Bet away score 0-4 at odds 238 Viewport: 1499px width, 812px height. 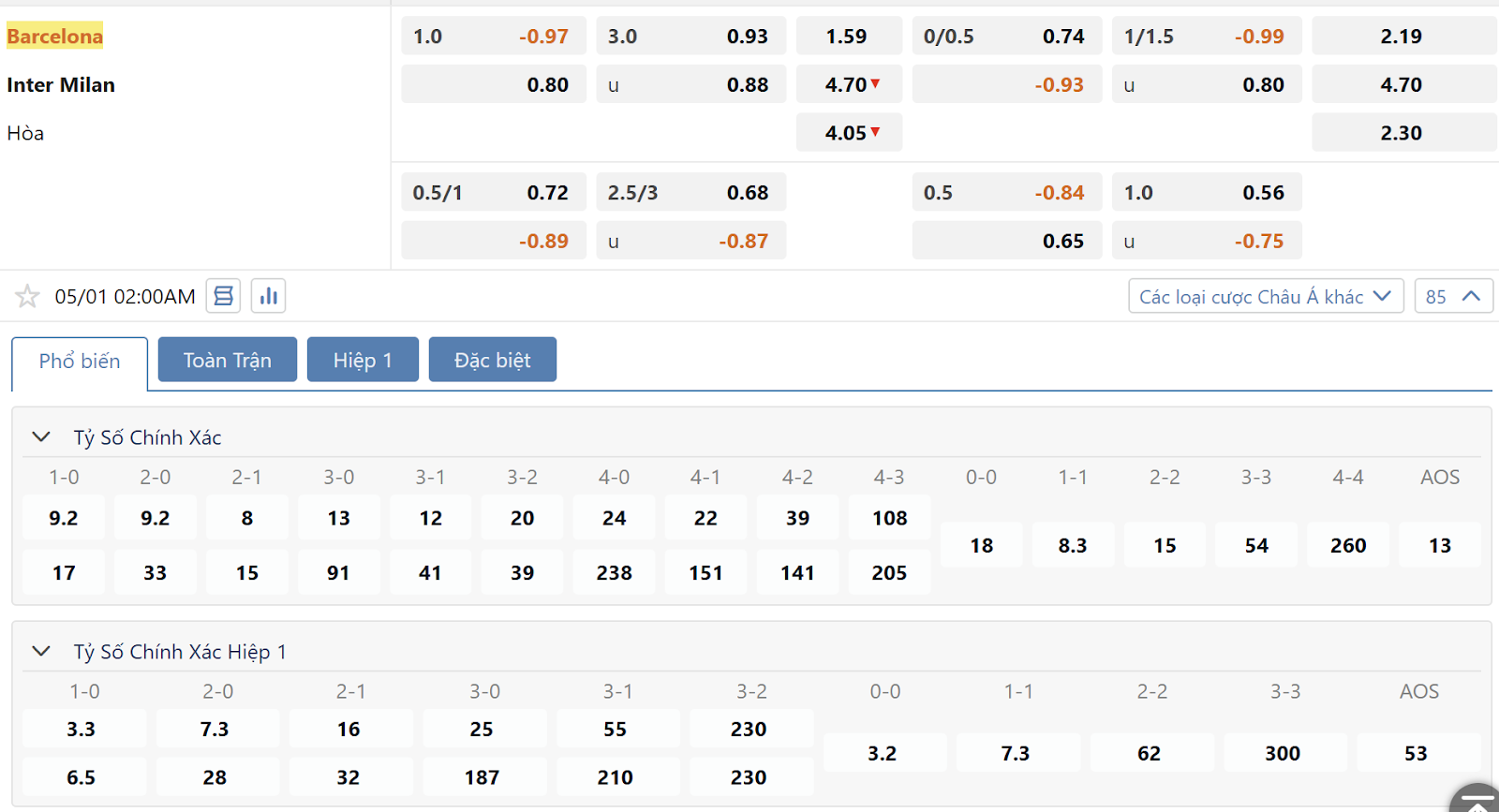pos(615,572)
